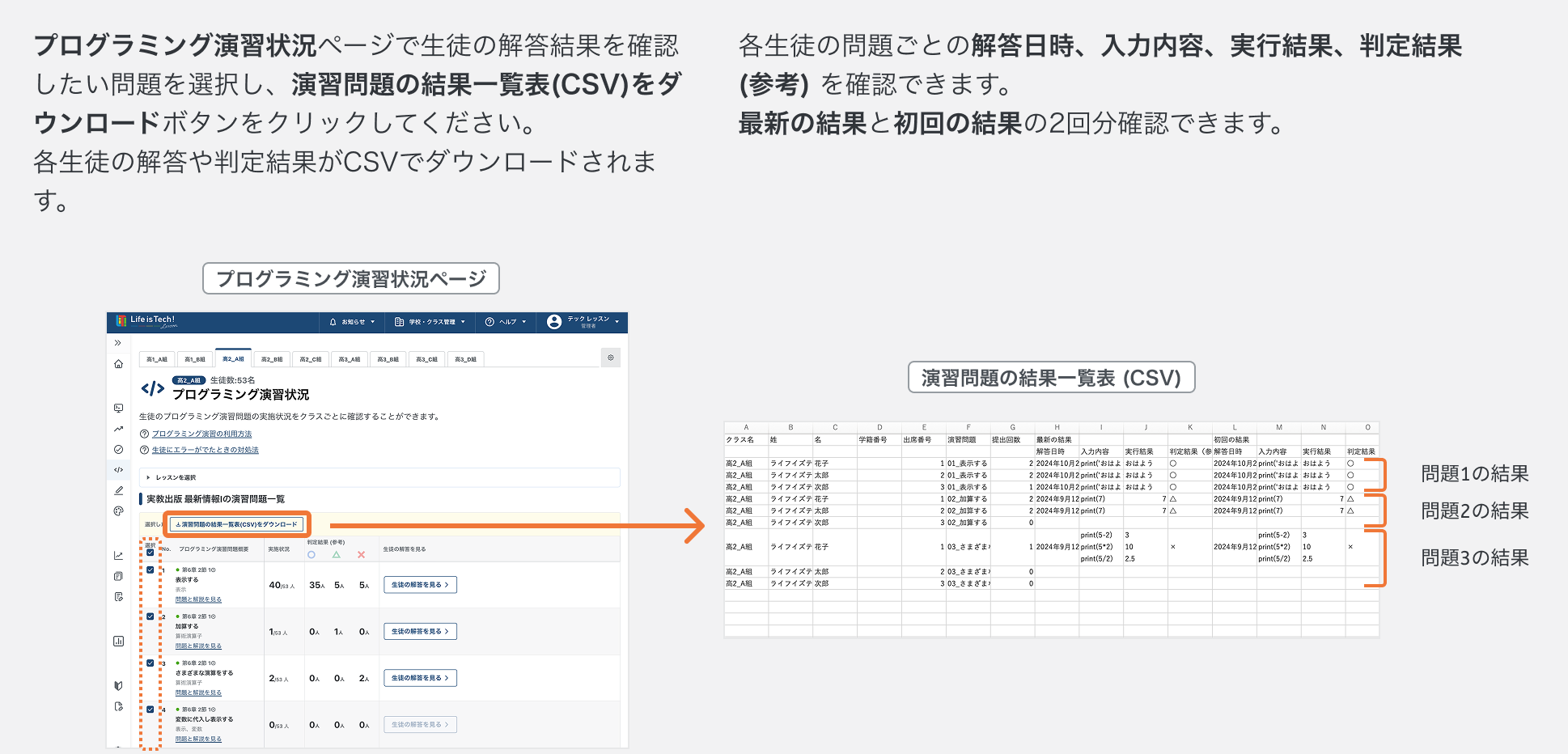The height and width of the screenshot is (754, 1568).
Task: Click the gear settings icon beside class tabs
Action: coord(611,358)
